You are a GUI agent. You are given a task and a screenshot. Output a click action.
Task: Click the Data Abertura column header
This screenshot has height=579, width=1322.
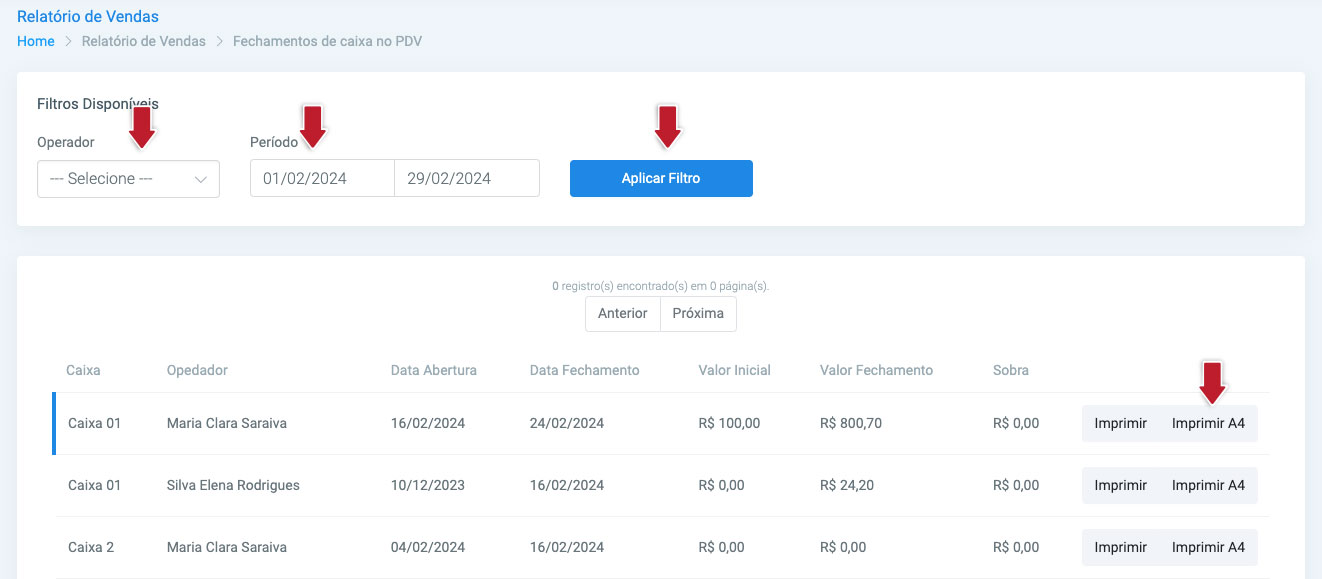click(434, 370)
